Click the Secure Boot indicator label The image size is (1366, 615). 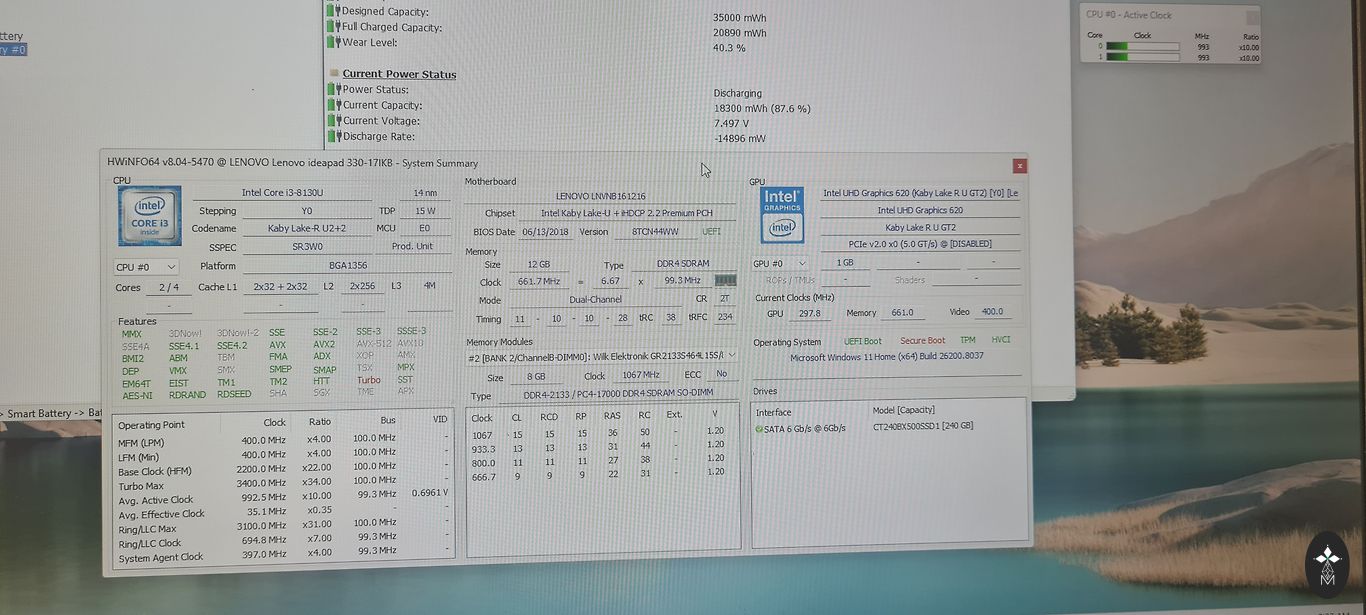[x=922, y=341]
